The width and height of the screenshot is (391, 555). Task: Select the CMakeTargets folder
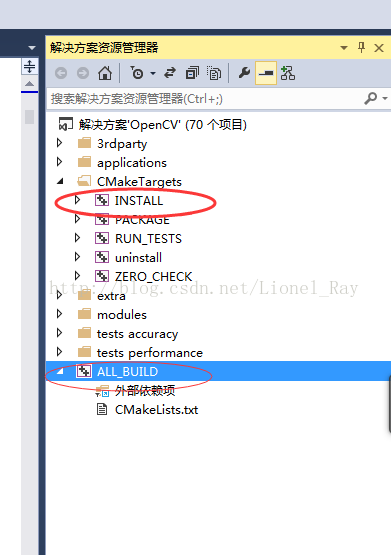coord(139,182)
